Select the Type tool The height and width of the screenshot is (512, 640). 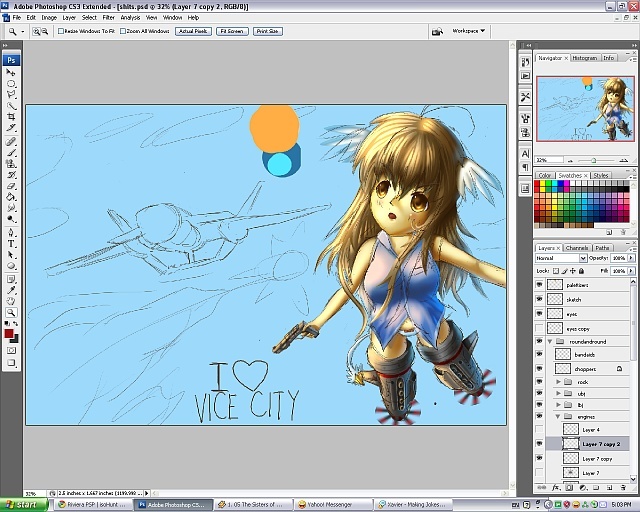[x=12, y=243]
